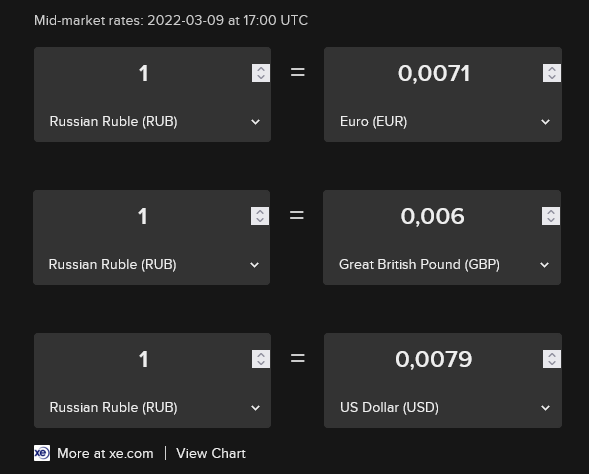Click the 0,0071 Euro amount field

(433, 73)
